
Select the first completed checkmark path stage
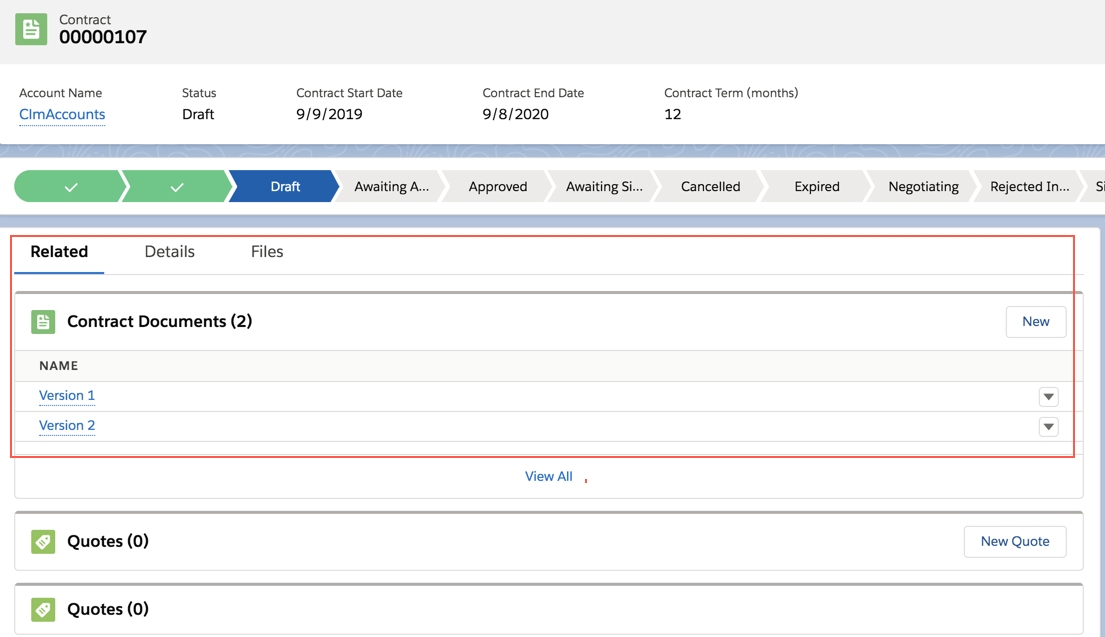click(x=70, y=187)
